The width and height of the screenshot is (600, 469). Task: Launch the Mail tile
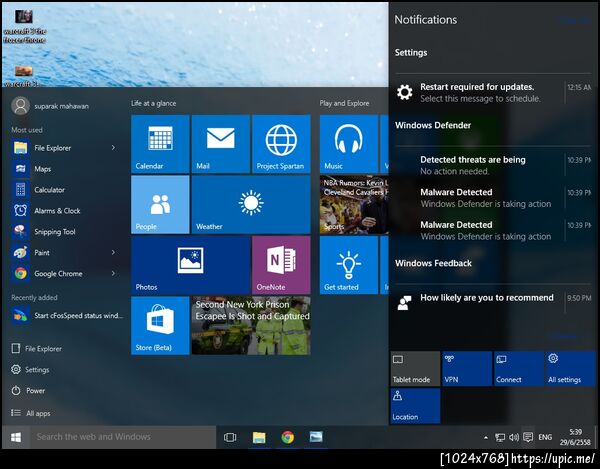coord(220,144)
